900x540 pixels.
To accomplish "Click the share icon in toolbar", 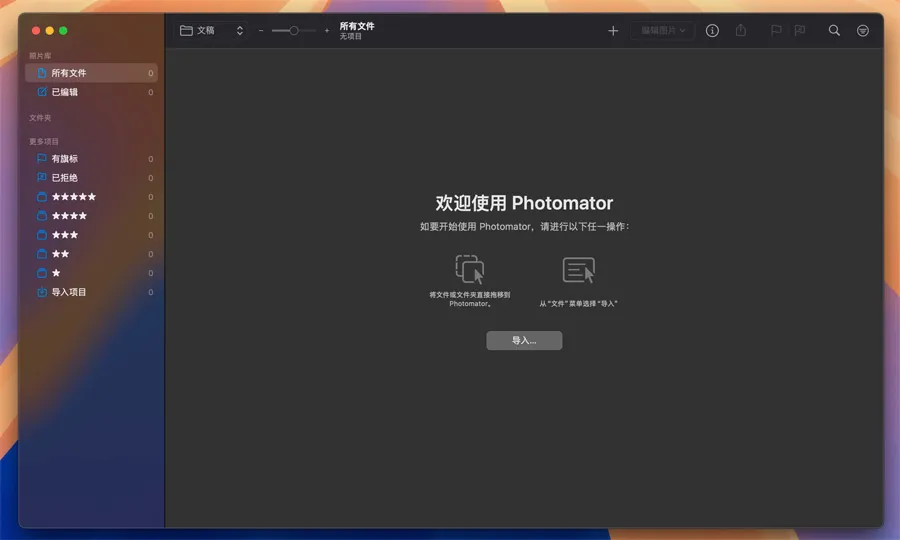I will coord(741,31).
